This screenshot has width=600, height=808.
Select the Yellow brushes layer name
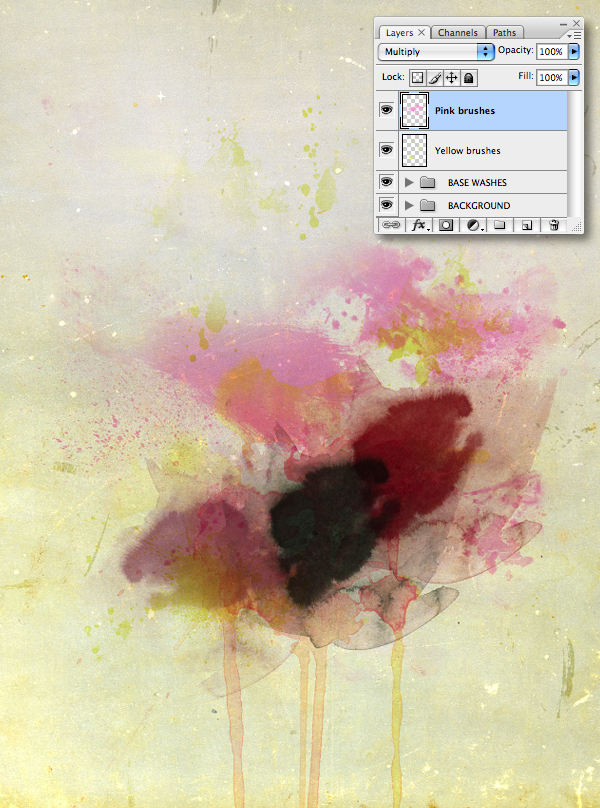468,150
